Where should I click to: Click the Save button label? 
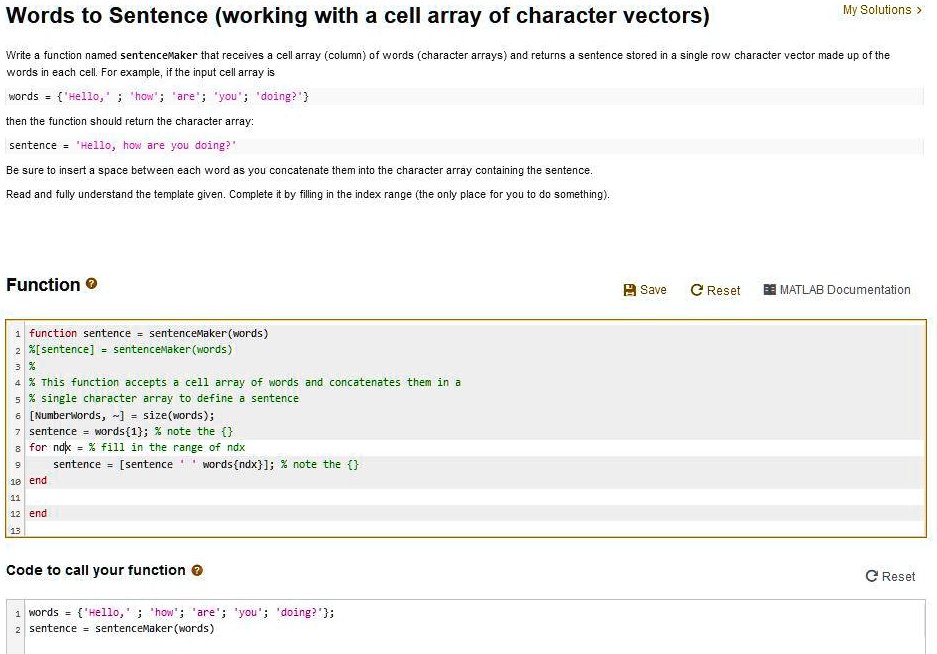[x=653, y=290]
